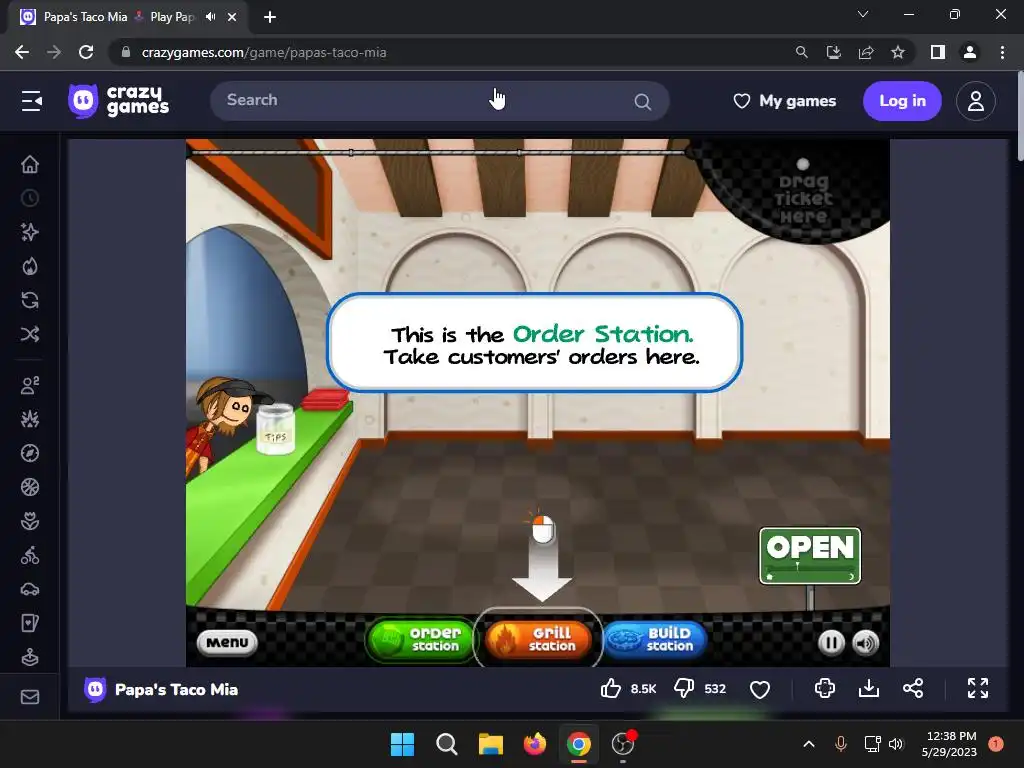Click the search magnifier in site search
Image resolution: width=1024 pixels, height=768 pixels.
pos(643,101)
